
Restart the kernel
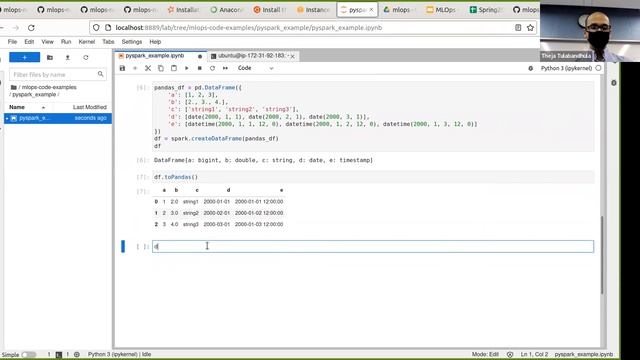pyautogui.click(x=212, y=68)
